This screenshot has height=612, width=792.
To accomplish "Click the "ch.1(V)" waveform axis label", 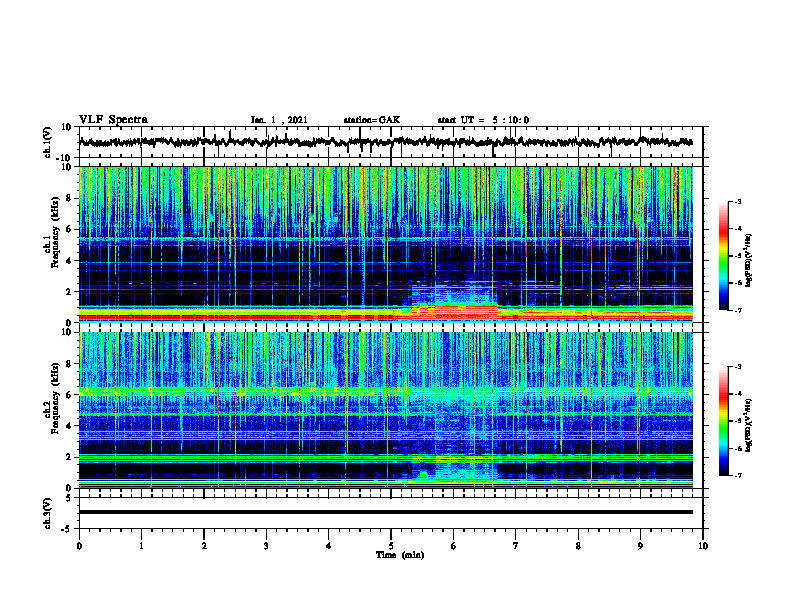I will [x=48, y=142].
